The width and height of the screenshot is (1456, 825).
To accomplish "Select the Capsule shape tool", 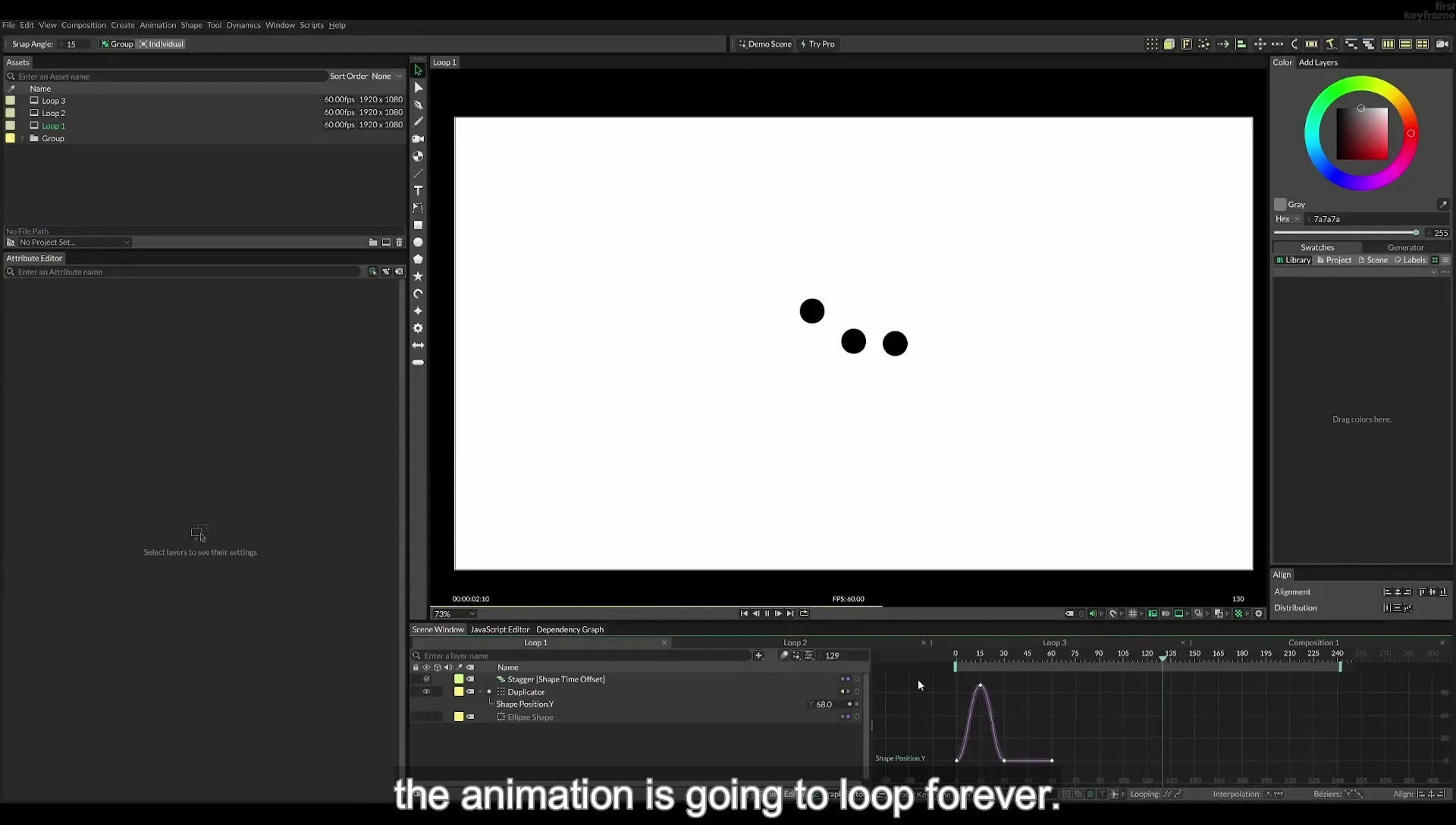I will coord(418,362).
